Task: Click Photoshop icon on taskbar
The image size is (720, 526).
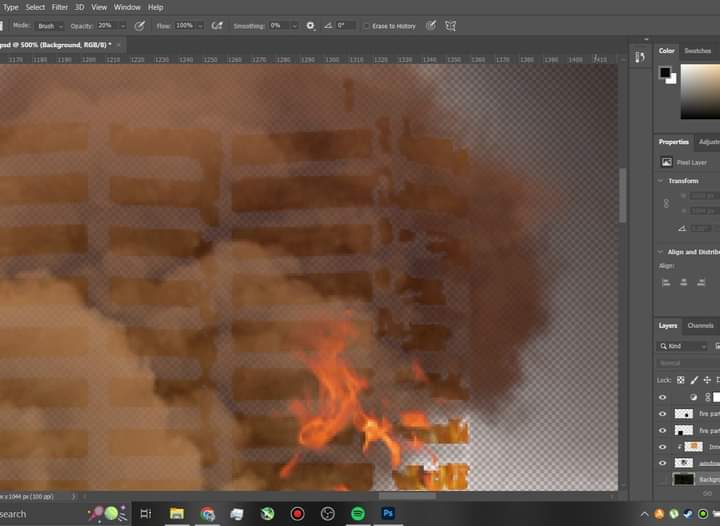Action: [388, 513]
